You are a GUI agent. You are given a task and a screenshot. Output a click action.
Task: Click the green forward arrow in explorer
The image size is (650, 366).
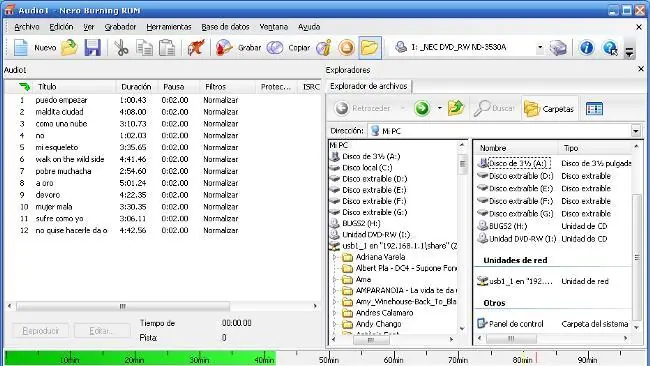(x=422, y=109)
